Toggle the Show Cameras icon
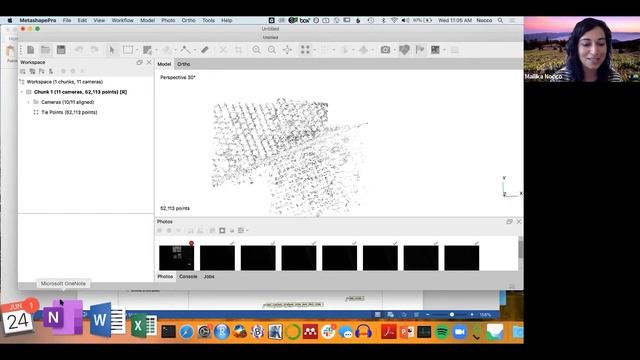Screen dimensions: 640x360 click(x=385, y=50)
